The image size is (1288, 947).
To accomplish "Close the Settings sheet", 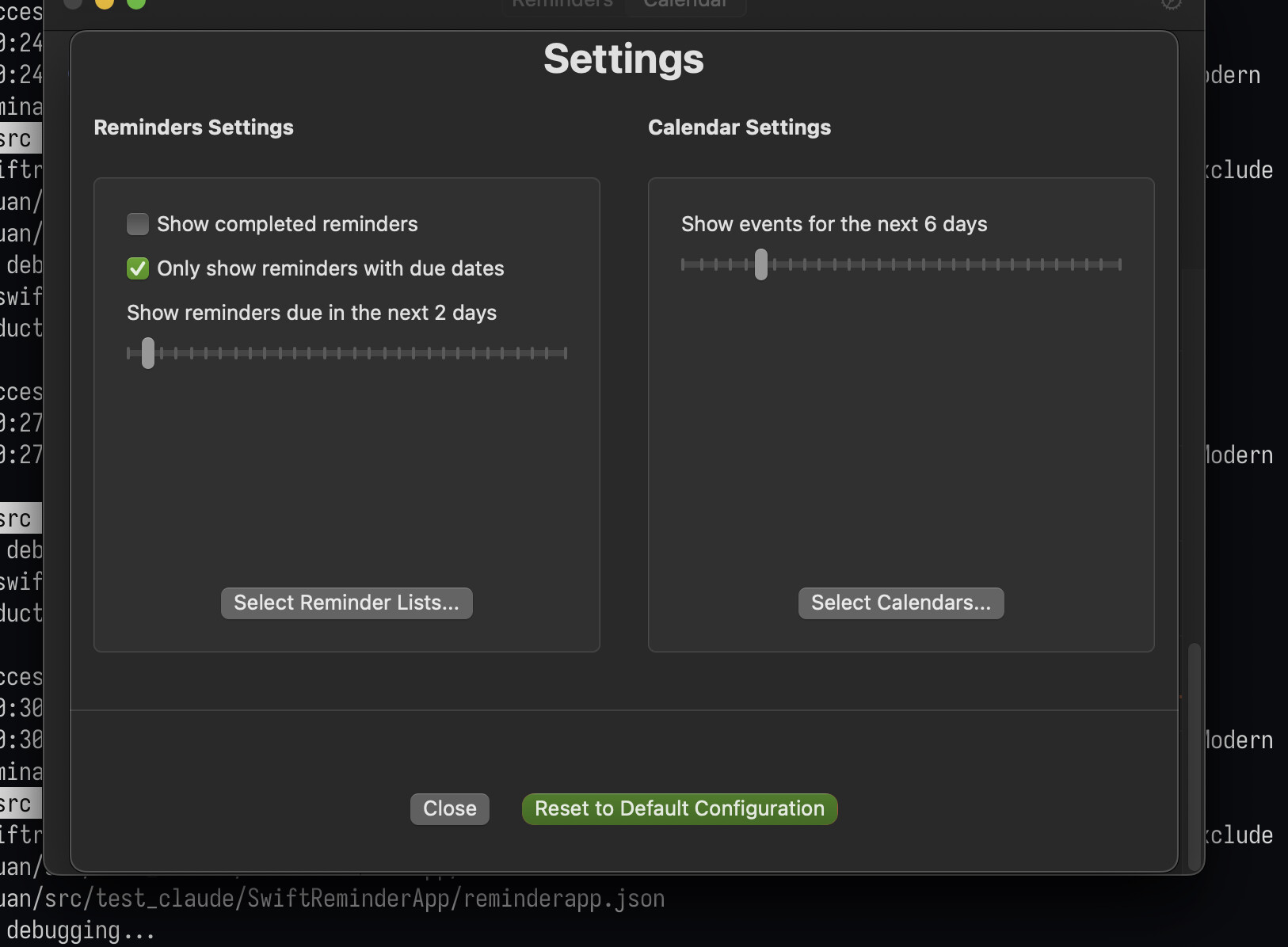I will click(449, 809).
